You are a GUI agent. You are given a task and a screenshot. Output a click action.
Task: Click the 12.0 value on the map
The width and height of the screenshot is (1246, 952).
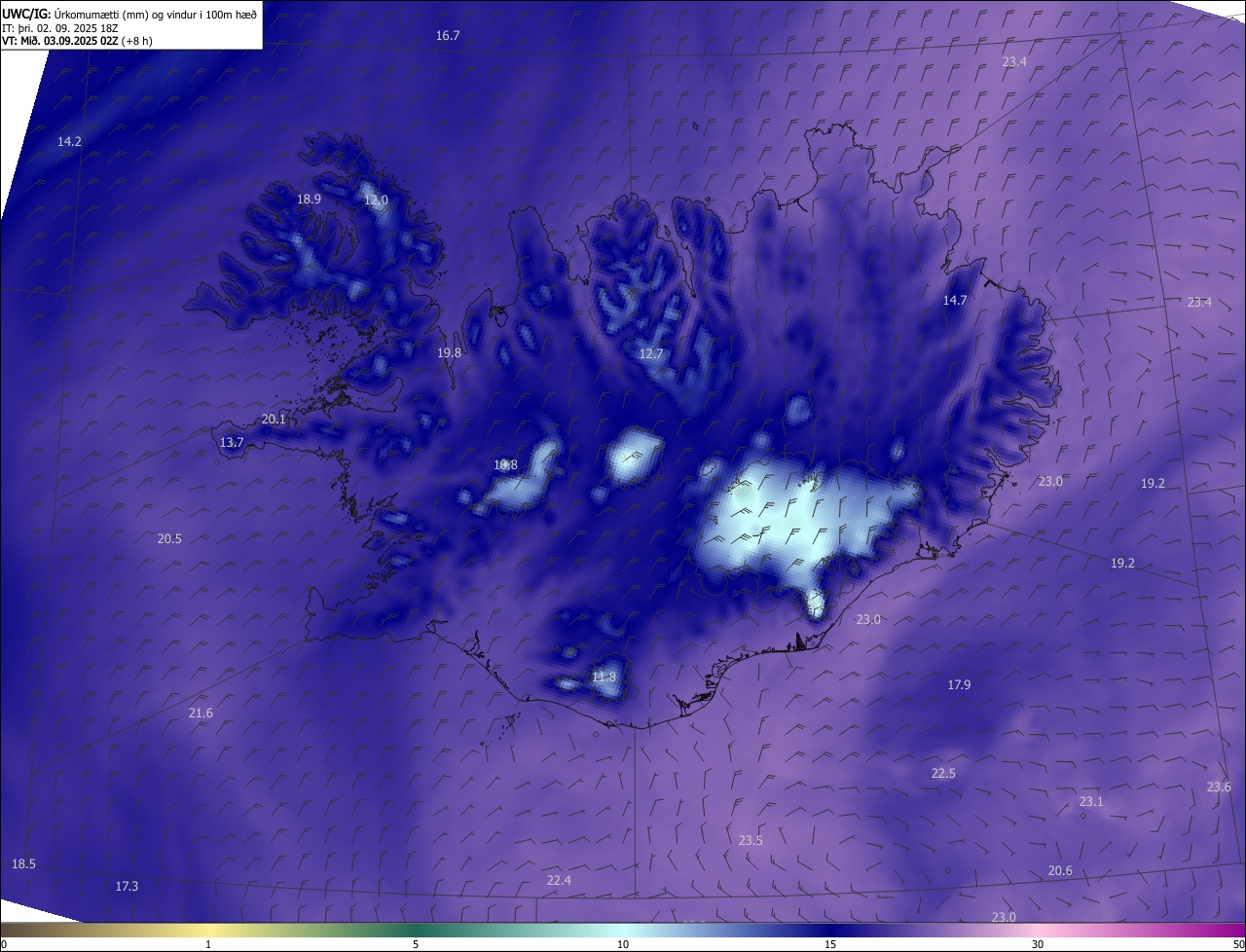pos(376,200)
